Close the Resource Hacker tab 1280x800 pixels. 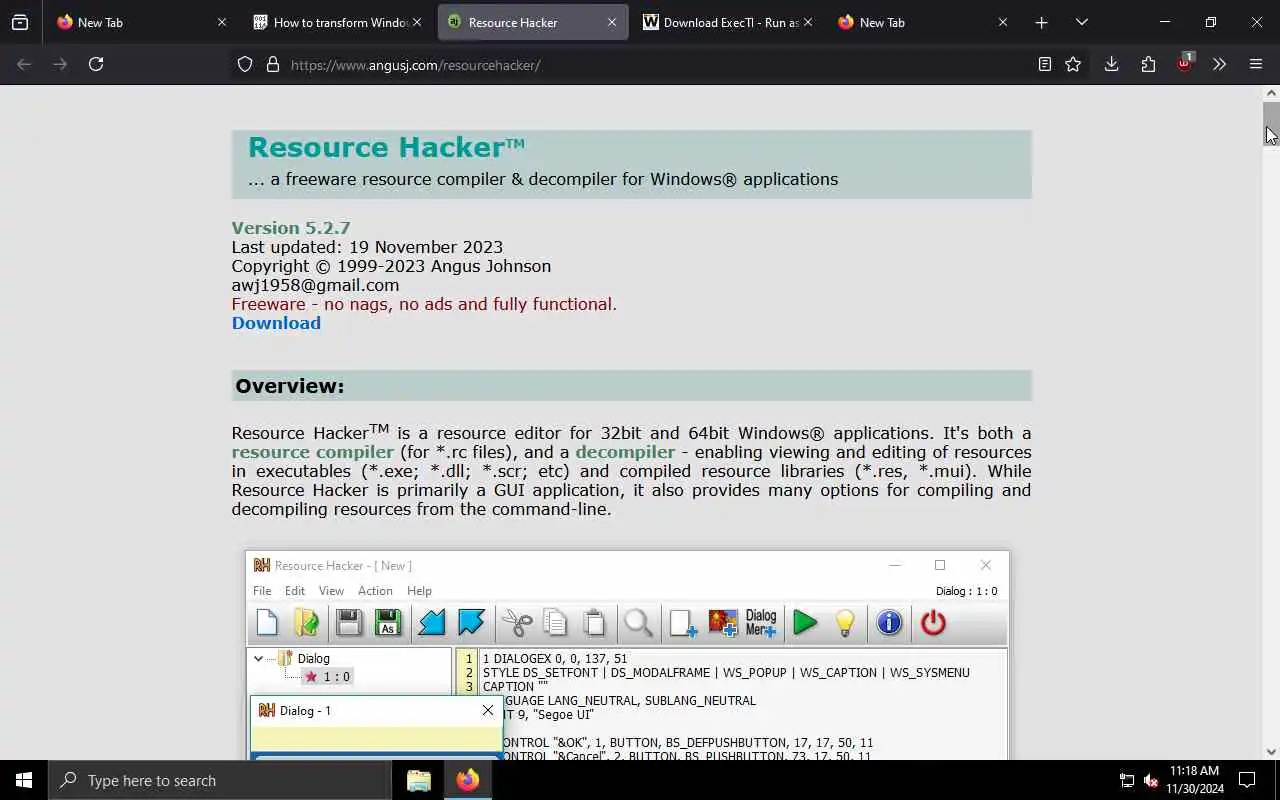(612, 22)
